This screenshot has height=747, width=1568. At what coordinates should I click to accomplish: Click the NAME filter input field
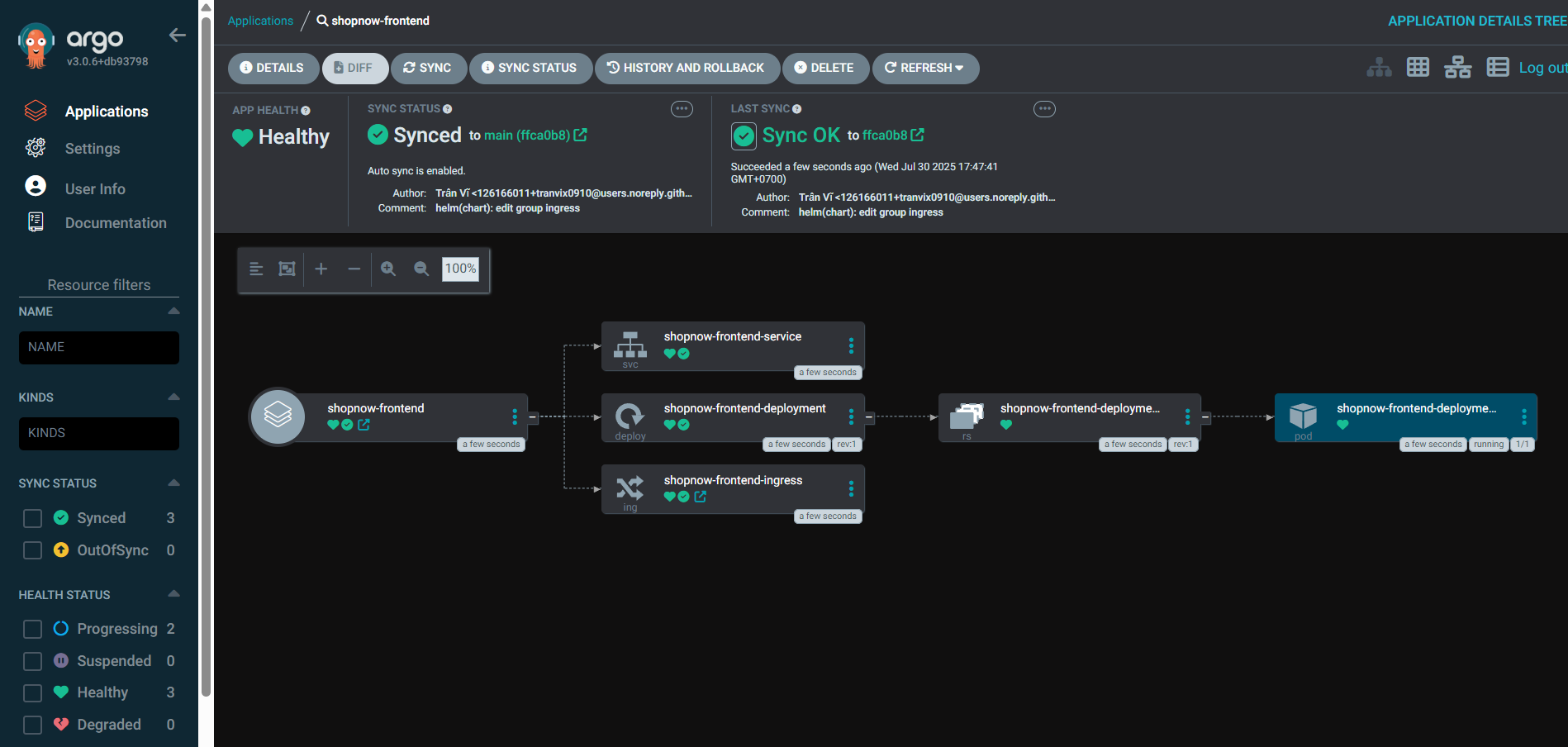pyautogui.click(x=99, y=348)
